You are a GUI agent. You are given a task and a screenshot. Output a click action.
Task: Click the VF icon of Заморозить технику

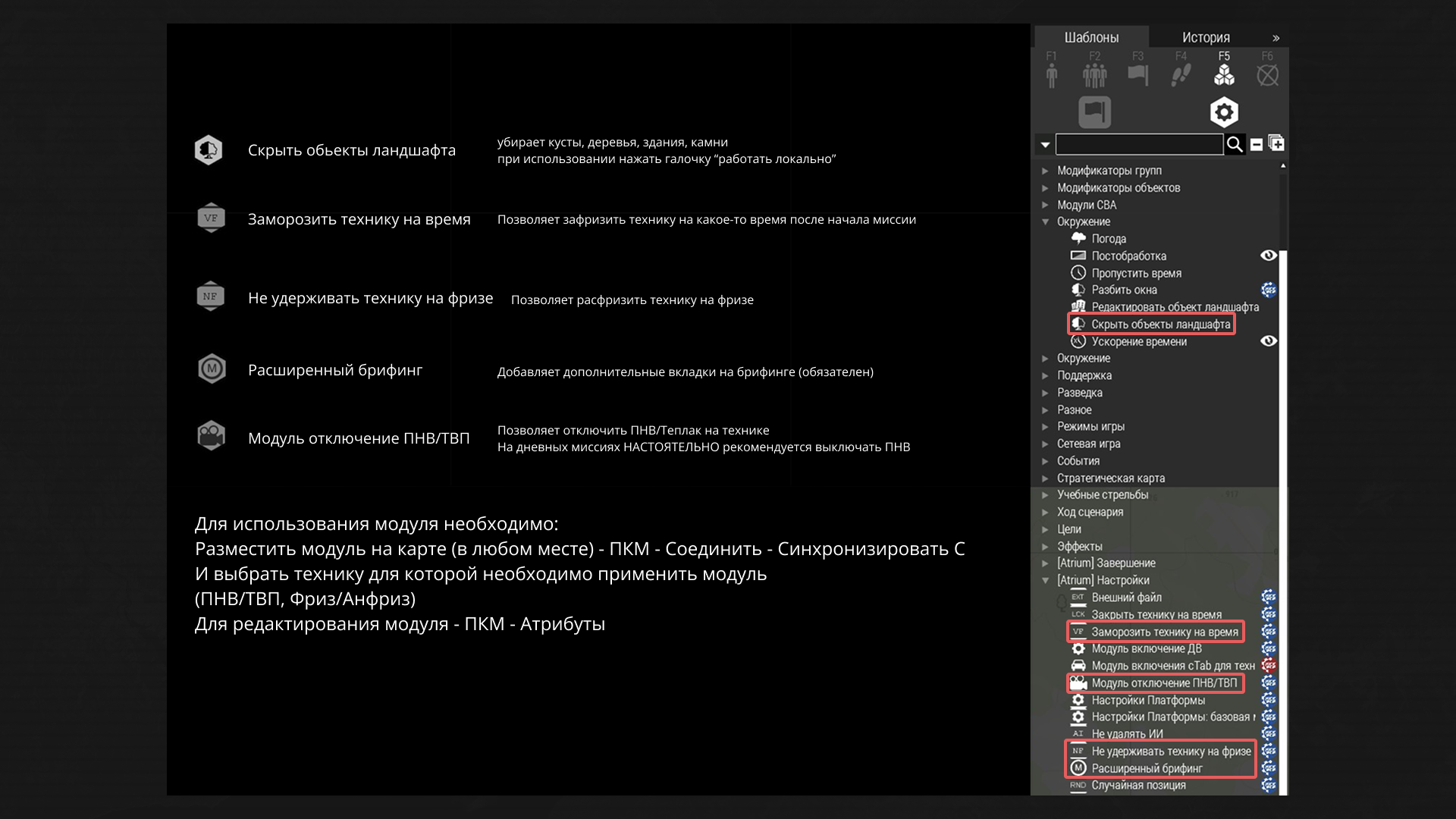click(x=1078, y=632)
